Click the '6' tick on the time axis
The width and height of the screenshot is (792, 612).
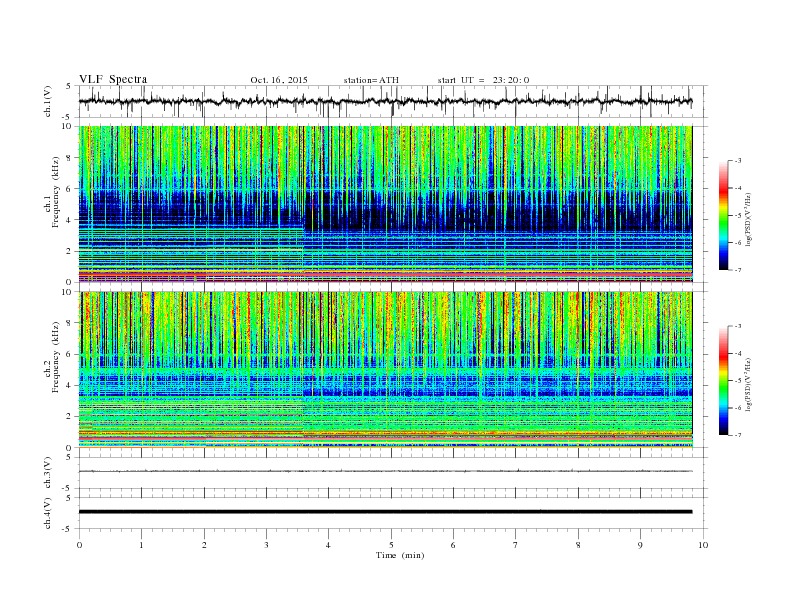tap(453, 545)
